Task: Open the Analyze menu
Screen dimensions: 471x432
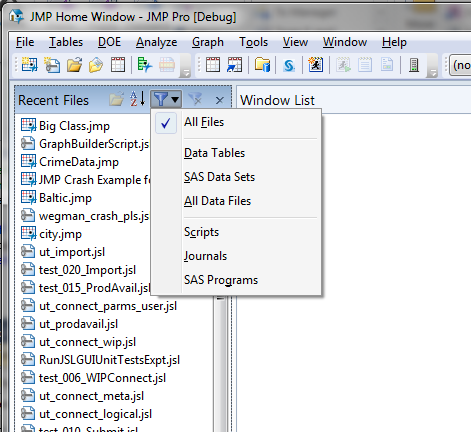Action: tap(156, 42)
